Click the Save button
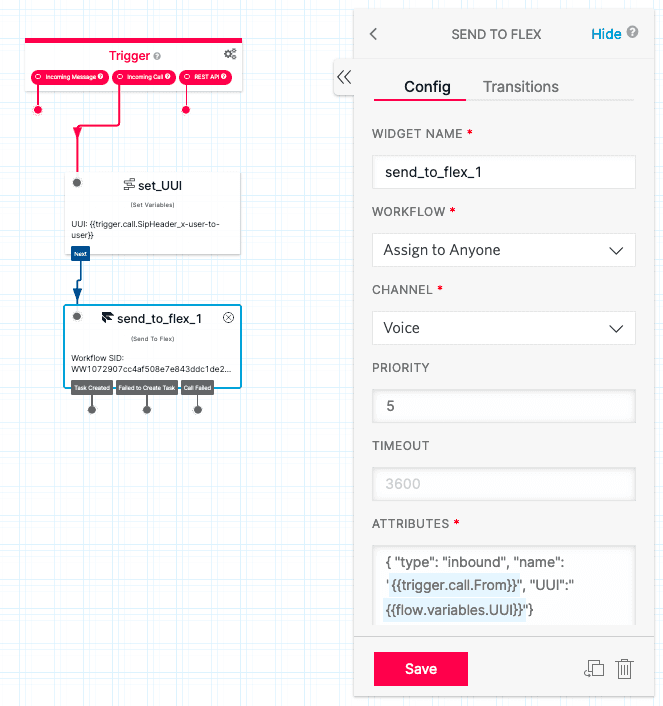 pos(420,669)
